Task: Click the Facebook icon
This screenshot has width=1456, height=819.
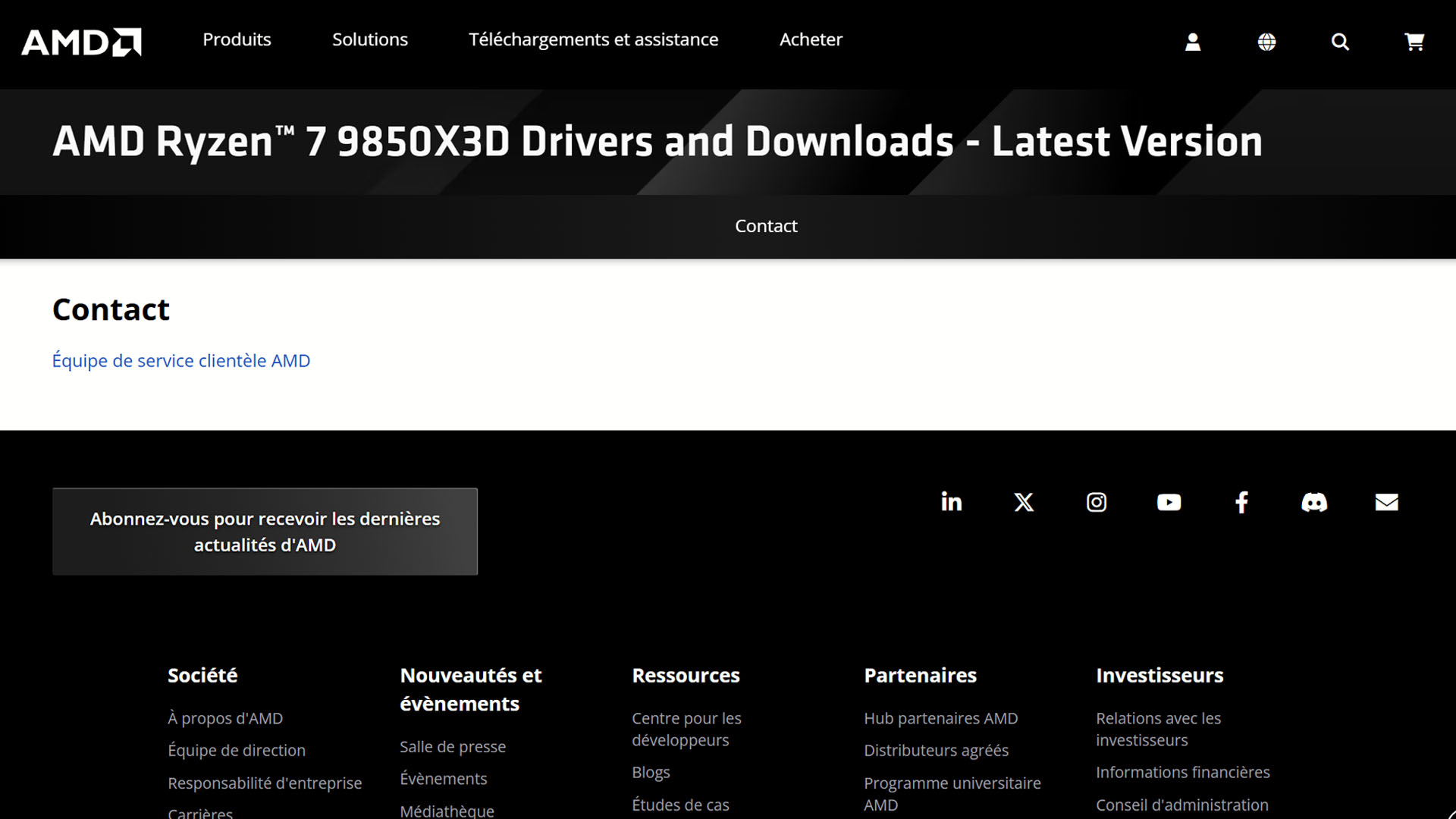Action: [1241, 502]
